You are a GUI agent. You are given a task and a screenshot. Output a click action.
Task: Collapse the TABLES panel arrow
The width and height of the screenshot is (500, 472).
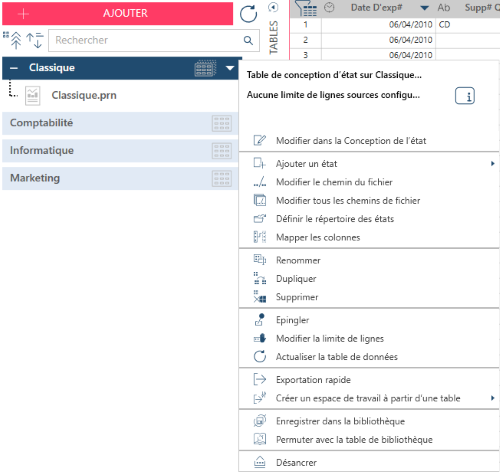(273, 7)
